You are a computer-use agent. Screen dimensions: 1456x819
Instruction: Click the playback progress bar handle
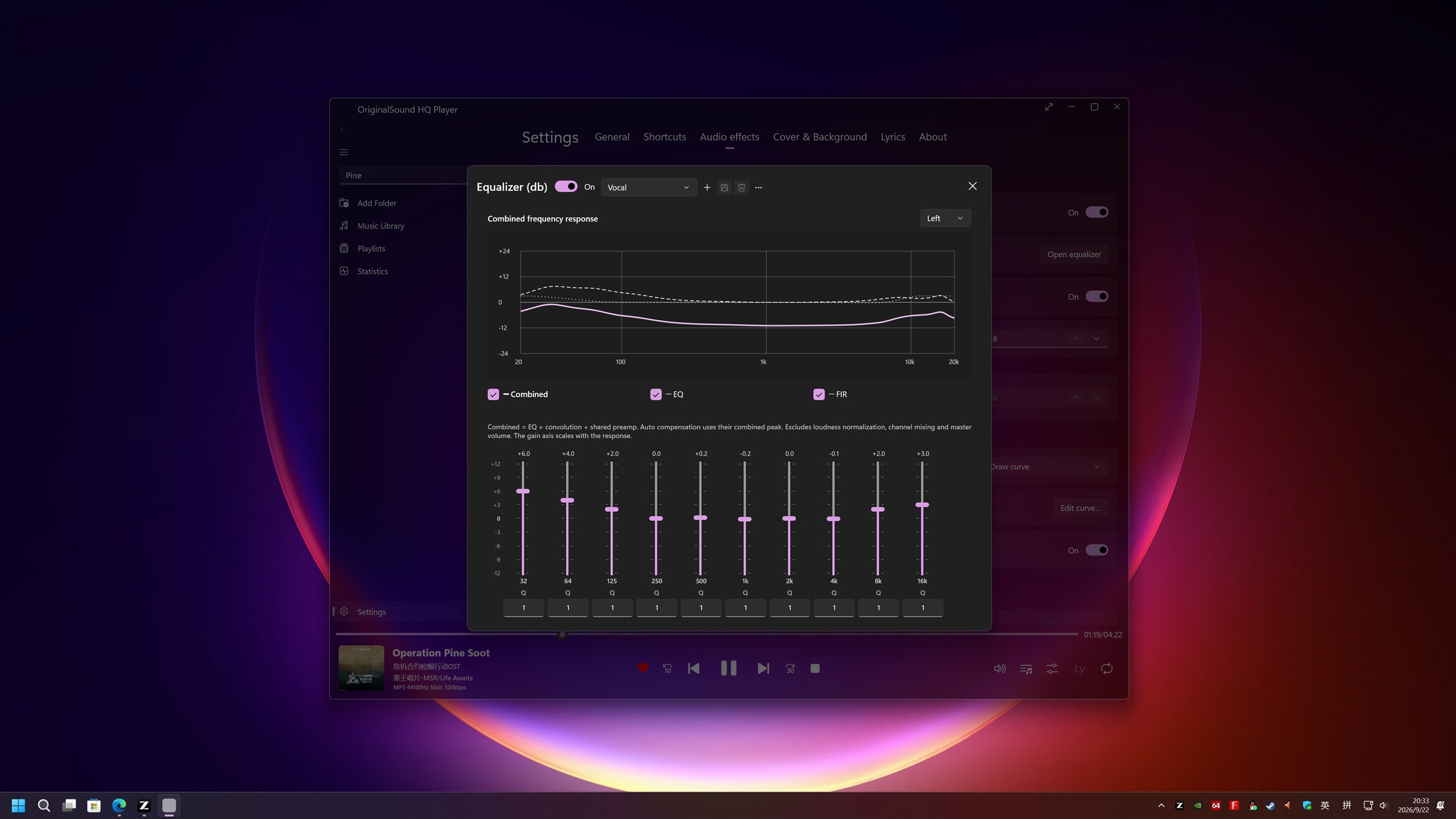coord(562,634)
